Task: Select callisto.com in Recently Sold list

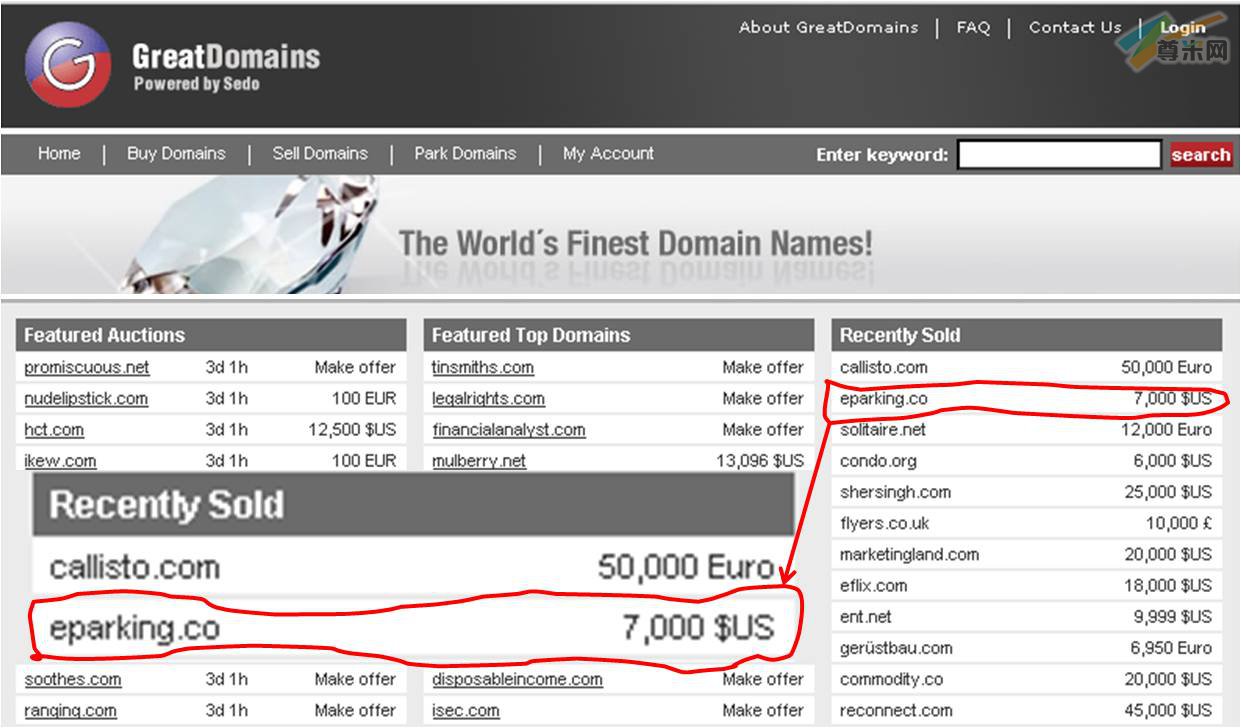Action: (x=884, y=368)
